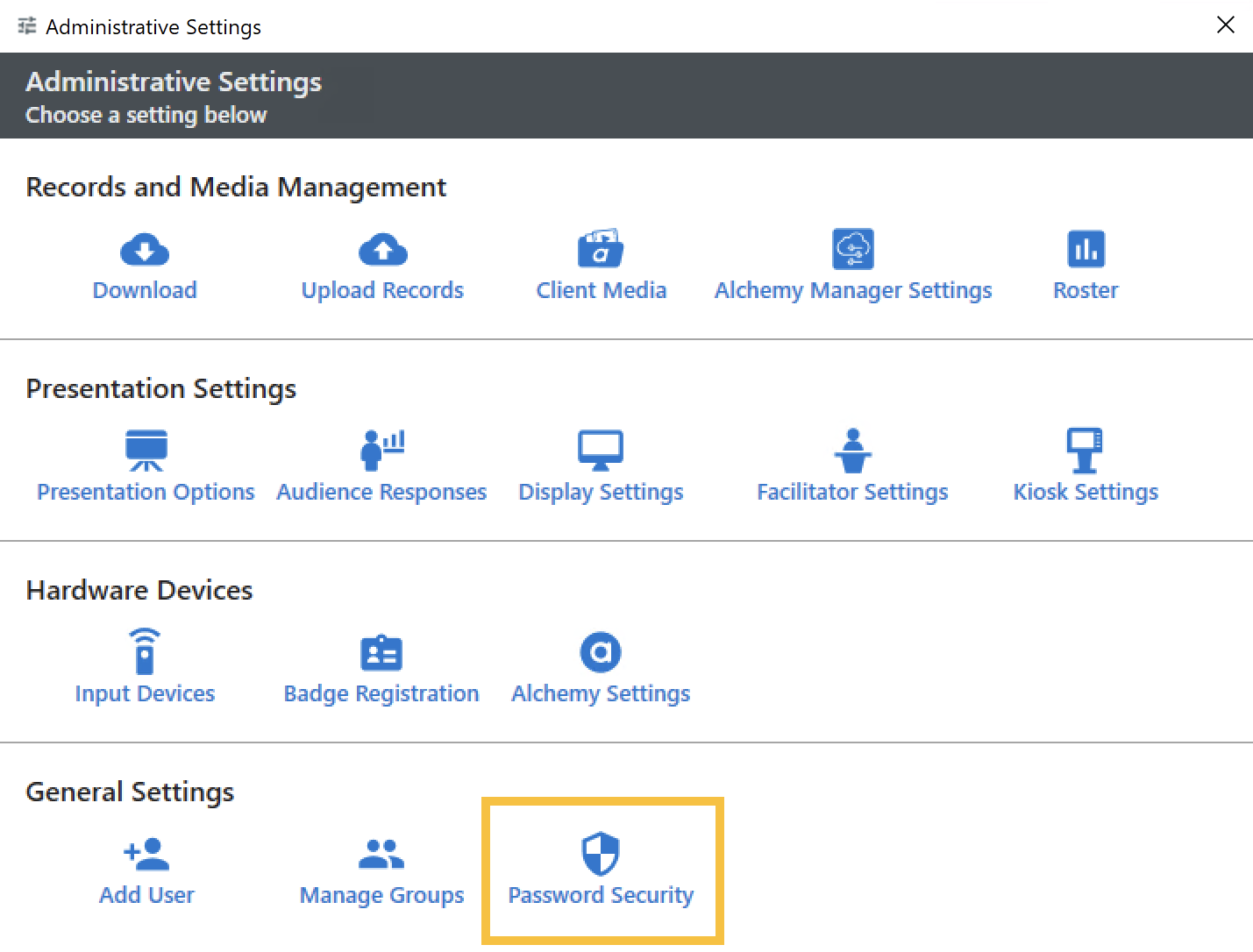Close the Administrative Settings window
The width and height of the screenshot is (1253, 952).
pyautogui.click(x=1225, y=25)
